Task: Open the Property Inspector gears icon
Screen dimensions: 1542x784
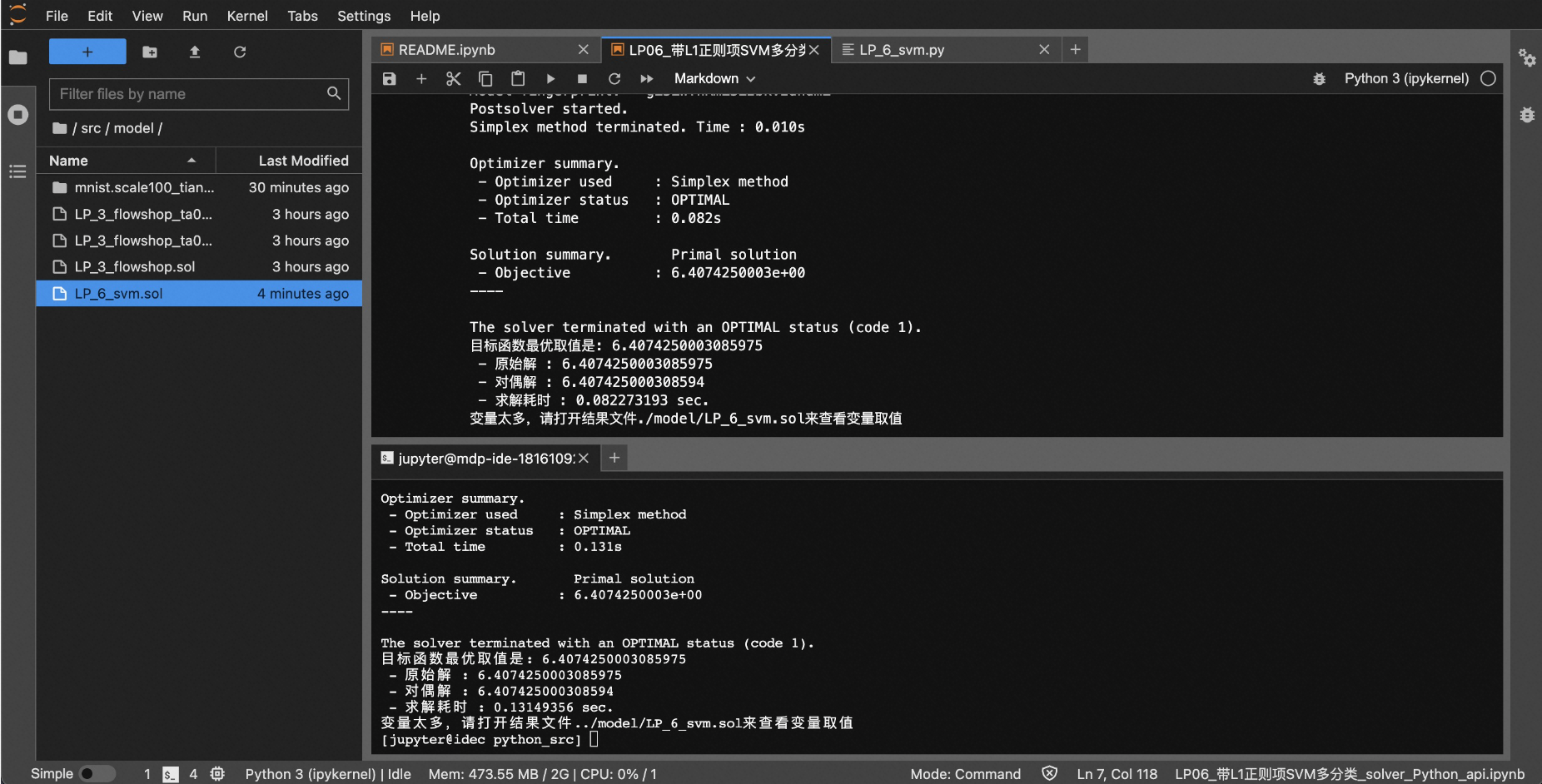Action: [1527, 57]
